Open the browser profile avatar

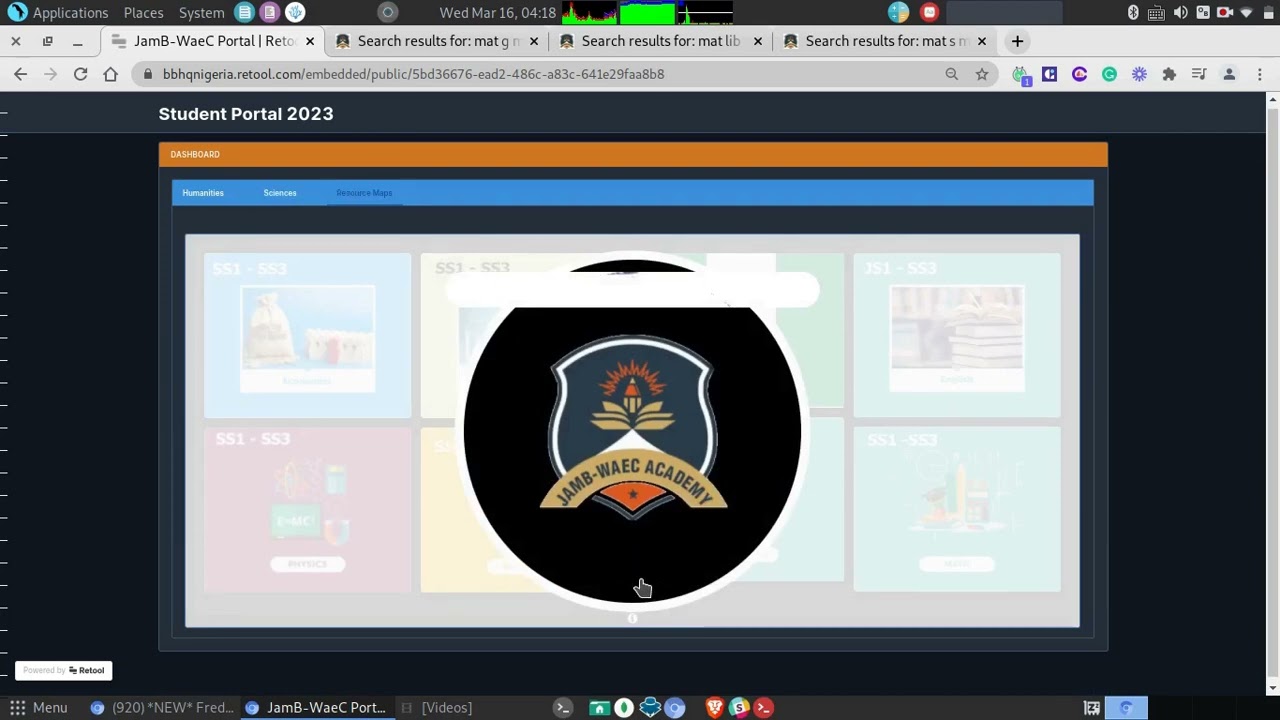pyautogui.click(x=1229, y=74)
